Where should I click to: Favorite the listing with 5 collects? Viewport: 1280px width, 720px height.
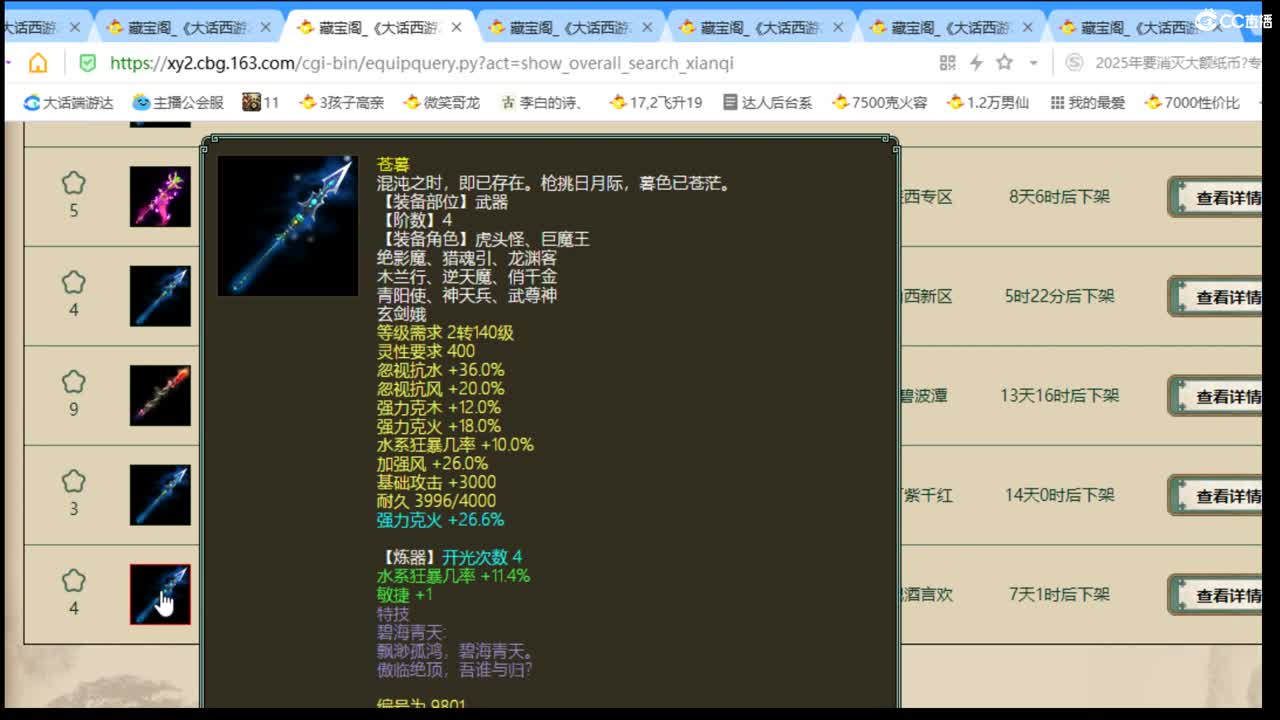point(73,183)
